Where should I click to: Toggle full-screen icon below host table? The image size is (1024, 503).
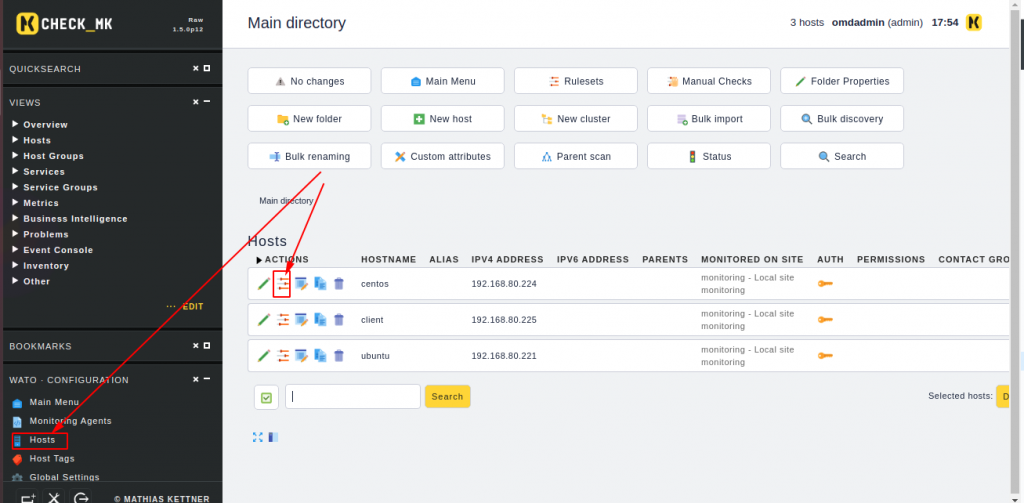point(257,437)
